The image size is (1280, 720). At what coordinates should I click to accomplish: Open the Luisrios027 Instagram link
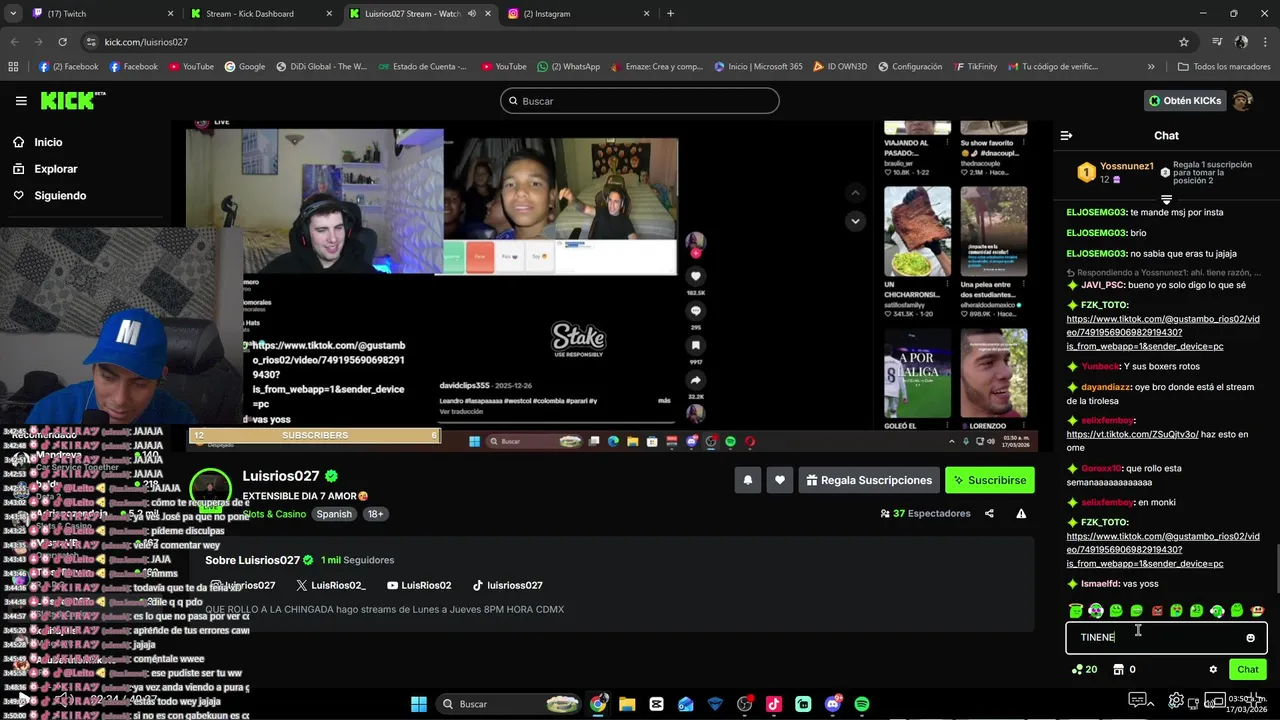(243, 586)
